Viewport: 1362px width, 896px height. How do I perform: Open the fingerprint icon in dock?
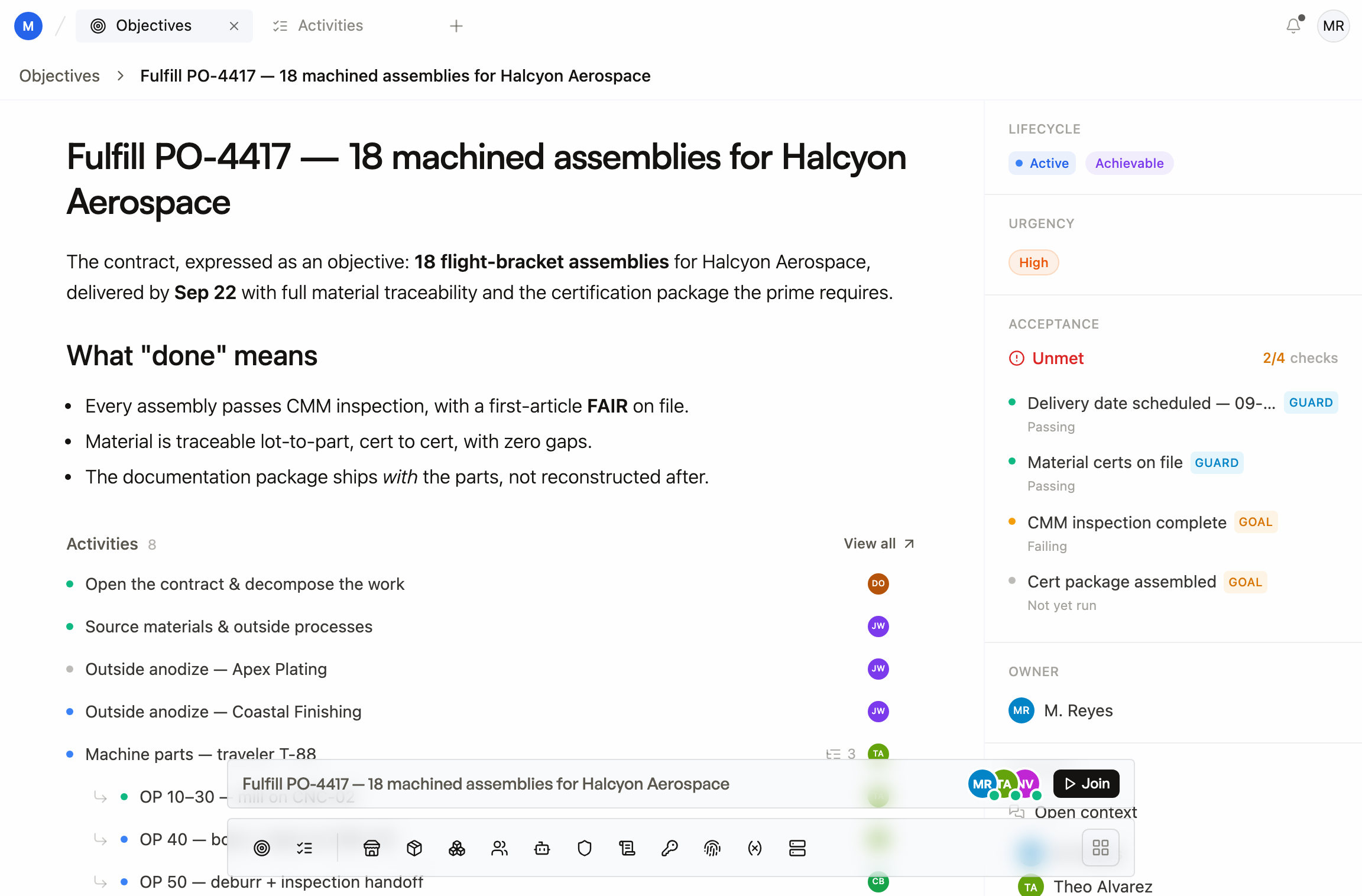(x=712, y=849)
